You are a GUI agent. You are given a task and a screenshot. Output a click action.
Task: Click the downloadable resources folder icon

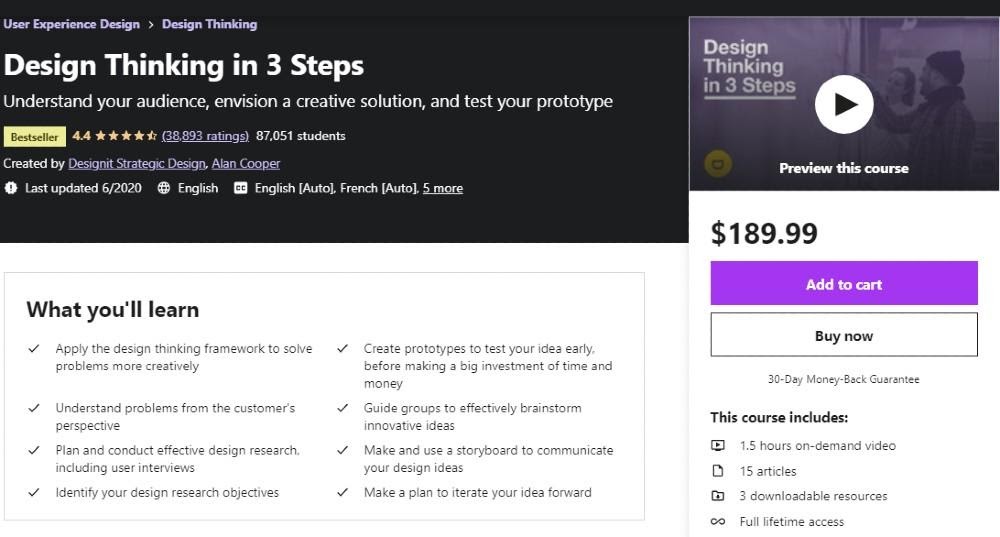717,496
